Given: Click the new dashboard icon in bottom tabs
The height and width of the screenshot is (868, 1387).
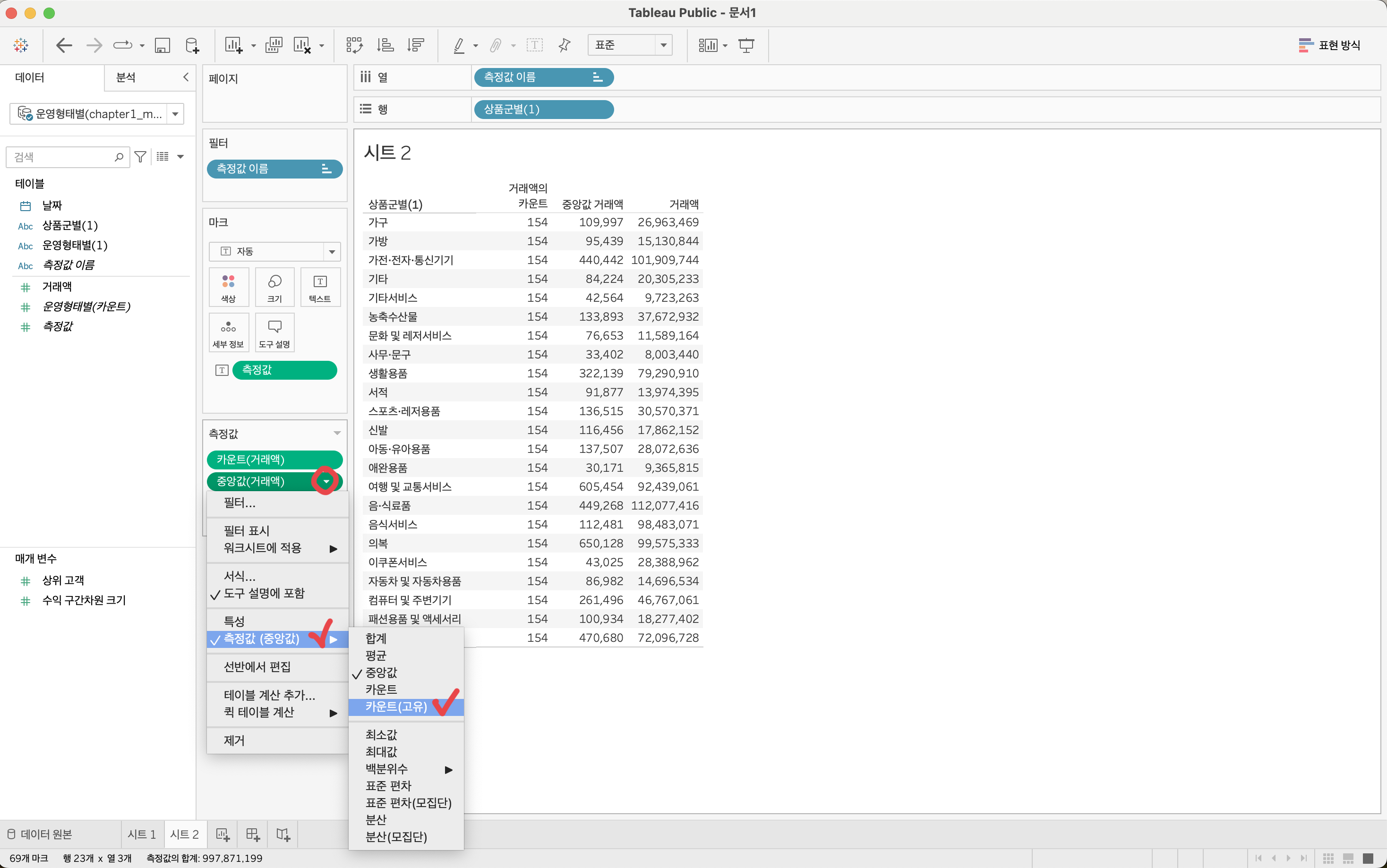Looking at the screenshot, I should tap(253, 834).
